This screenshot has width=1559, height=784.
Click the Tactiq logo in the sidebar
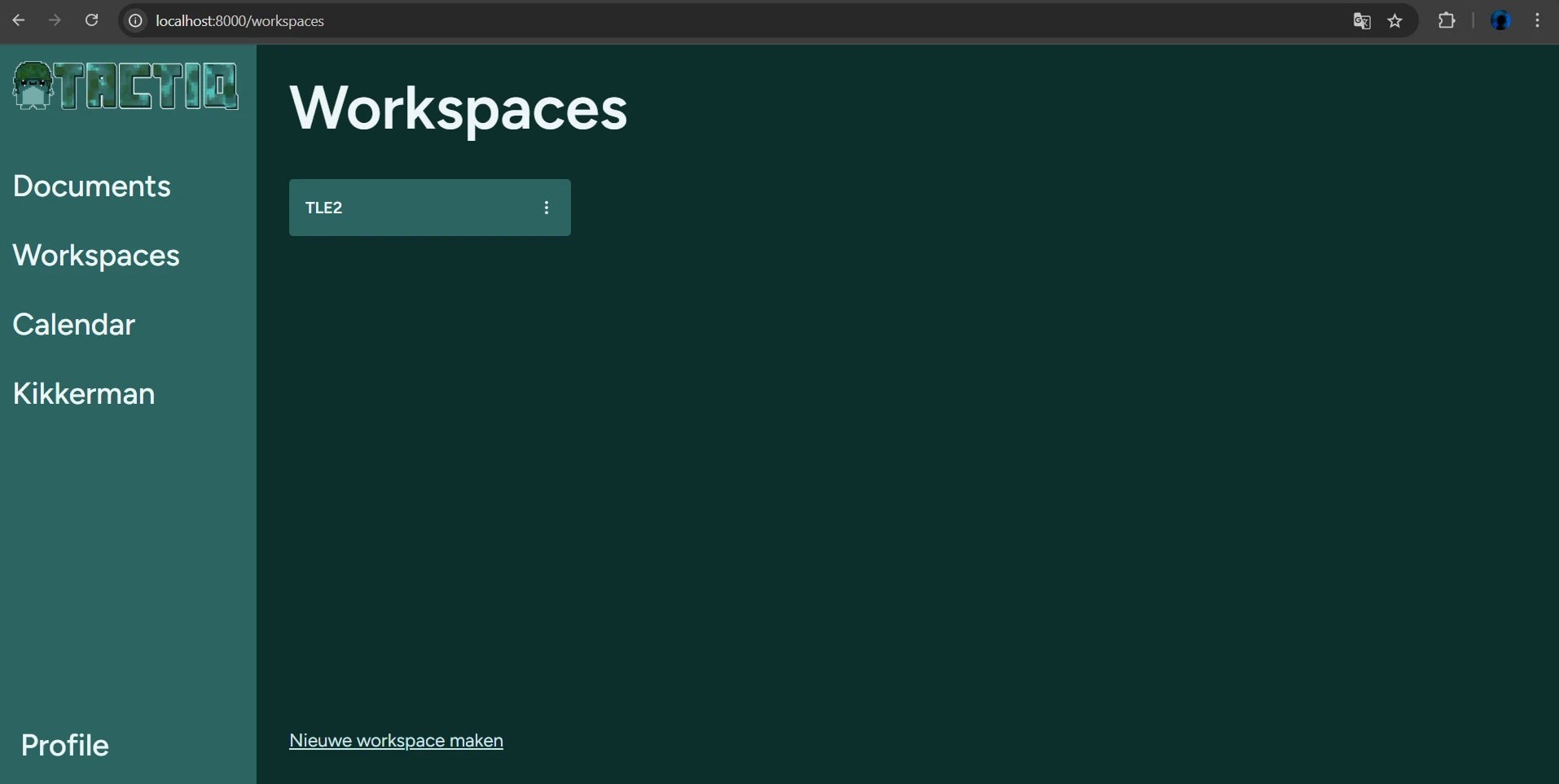[125, 85]
